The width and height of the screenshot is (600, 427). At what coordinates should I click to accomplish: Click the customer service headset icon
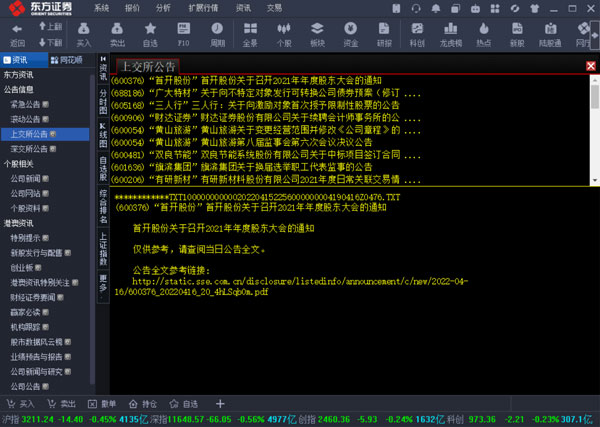(416, 8)
